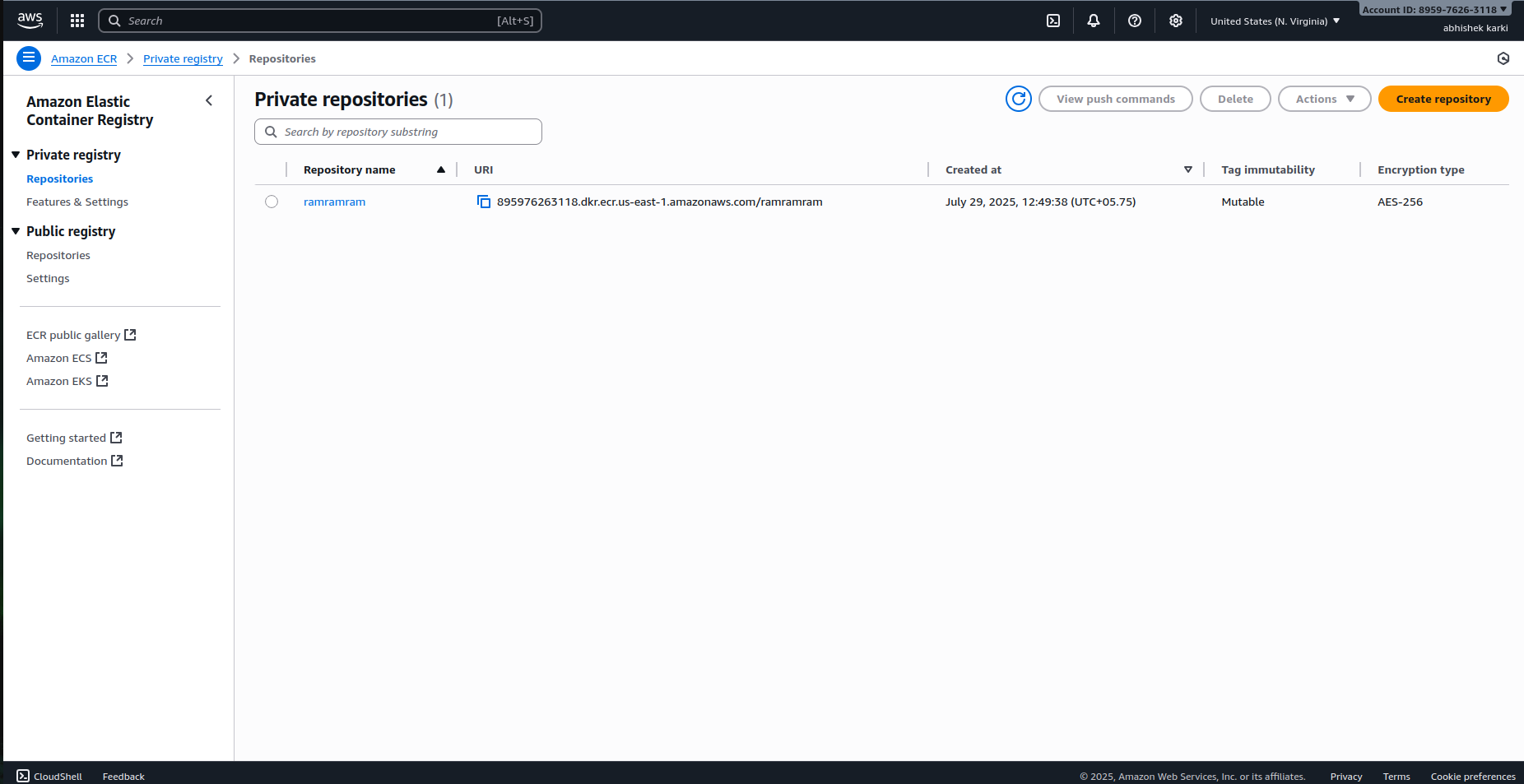This screenshot has height=784, width=1524.
Task: Open Features & Settings page
Action: pos(77,202)
